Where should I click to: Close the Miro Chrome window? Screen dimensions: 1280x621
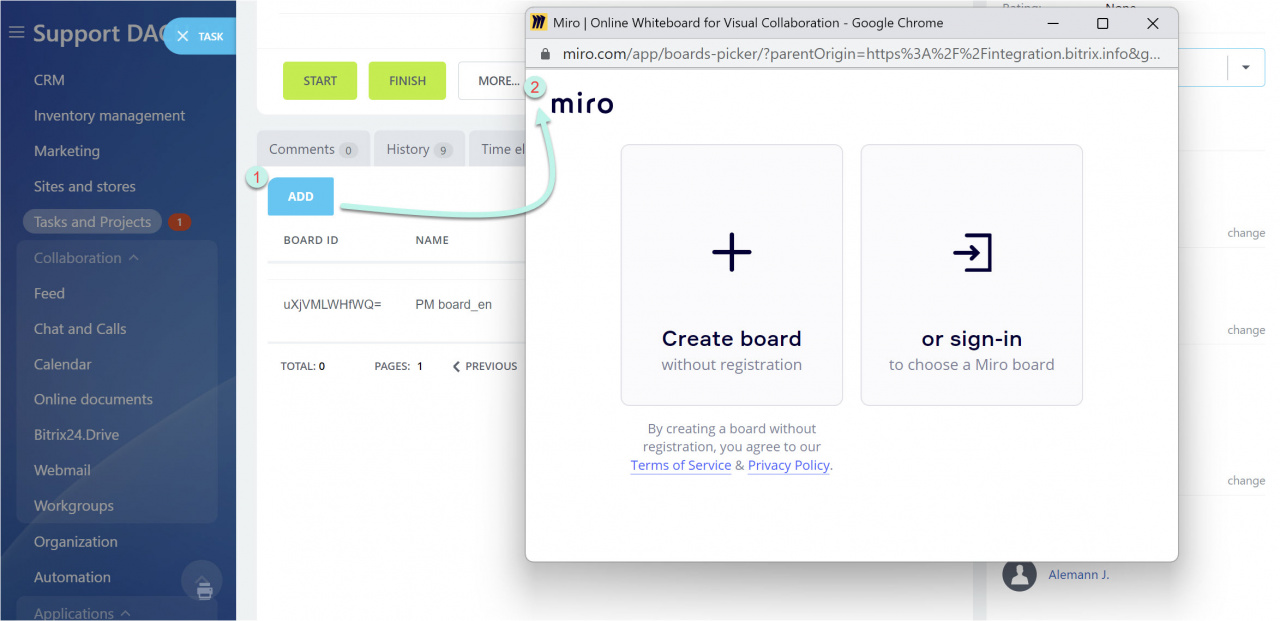(1152, 22)
